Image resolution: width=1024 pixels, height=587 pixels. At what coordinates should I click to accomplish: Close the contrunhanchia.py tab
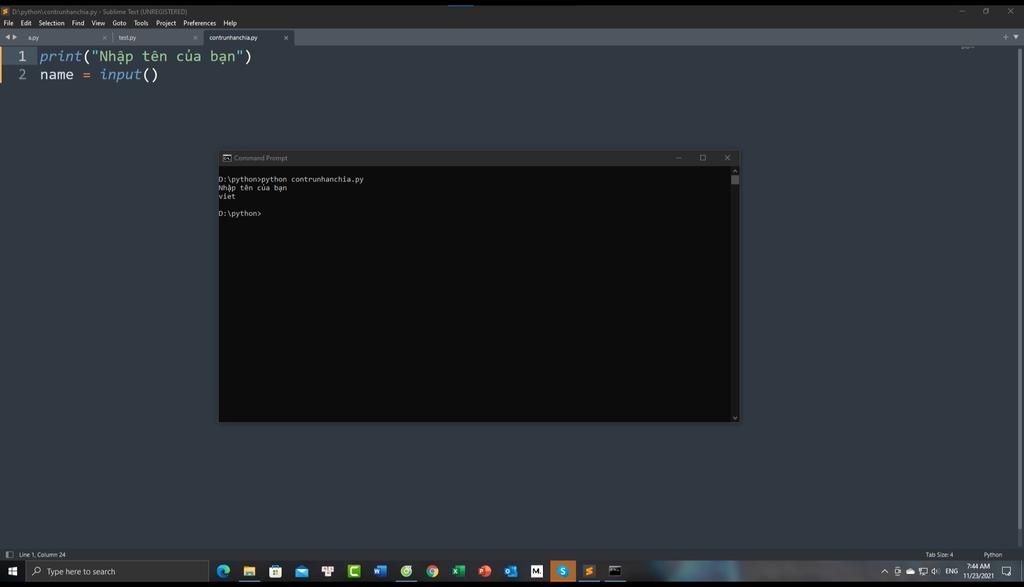coord(286,38)
